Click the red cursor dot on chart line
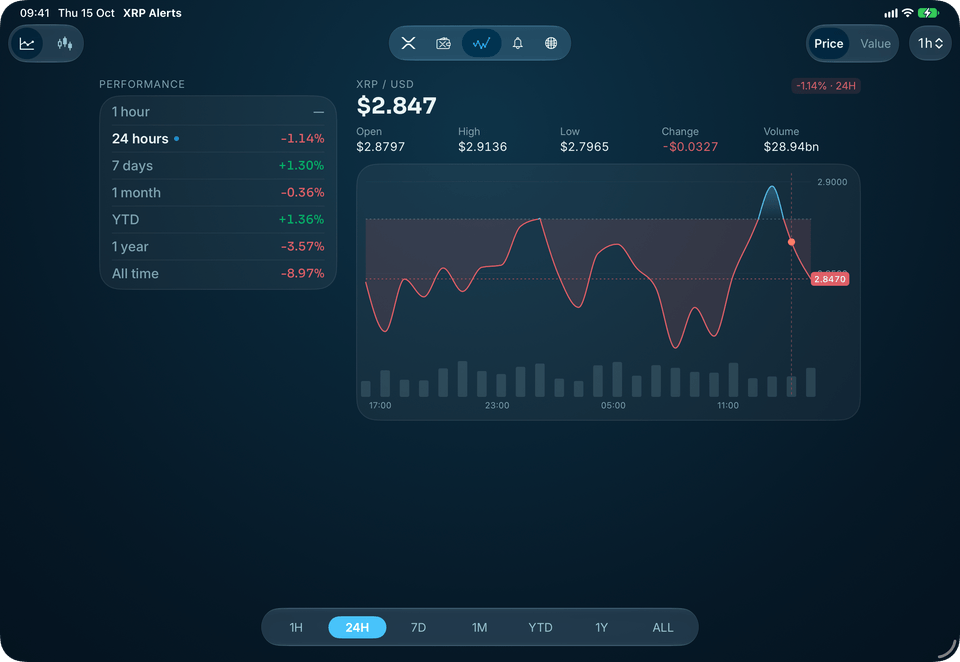Image resolution: width=960 pixels, height=662 pixels. click(x=791, y=242)
